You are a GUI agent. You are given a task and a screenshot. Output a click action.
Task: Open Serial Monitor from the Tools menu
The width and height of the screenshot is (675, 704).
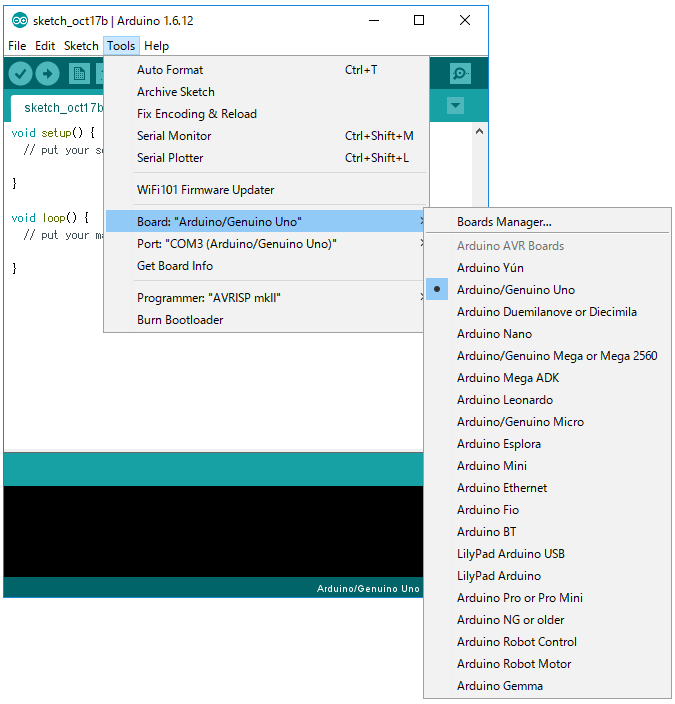click(266, 136)
